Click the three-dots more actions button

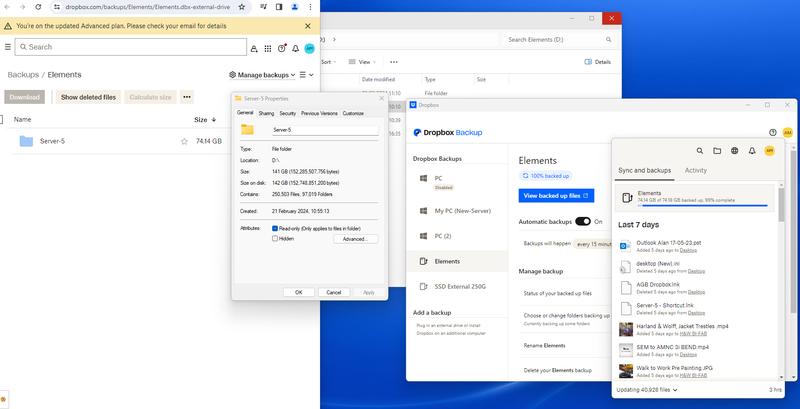click(x=187, y=97)
